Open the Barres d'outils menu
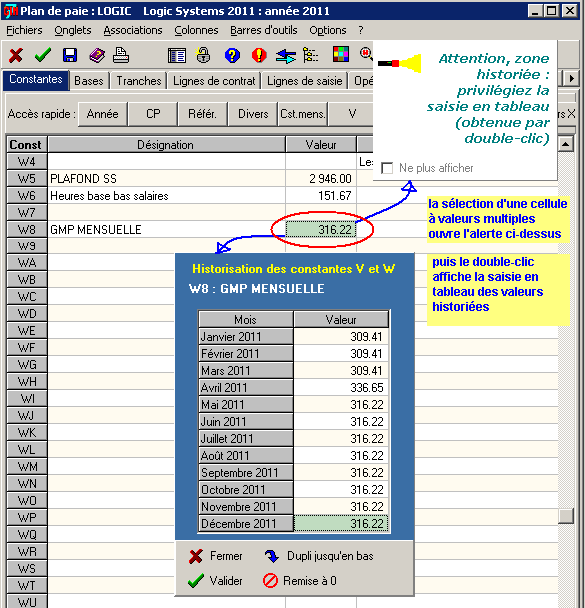 click(264, 30)
